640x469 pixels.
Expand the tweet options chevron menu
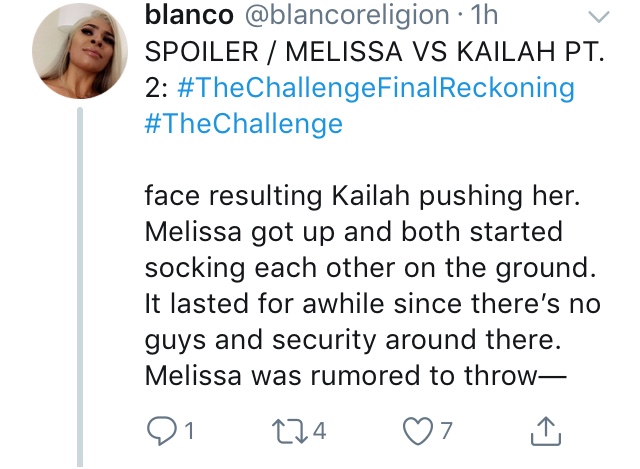[x=599, y=17]
